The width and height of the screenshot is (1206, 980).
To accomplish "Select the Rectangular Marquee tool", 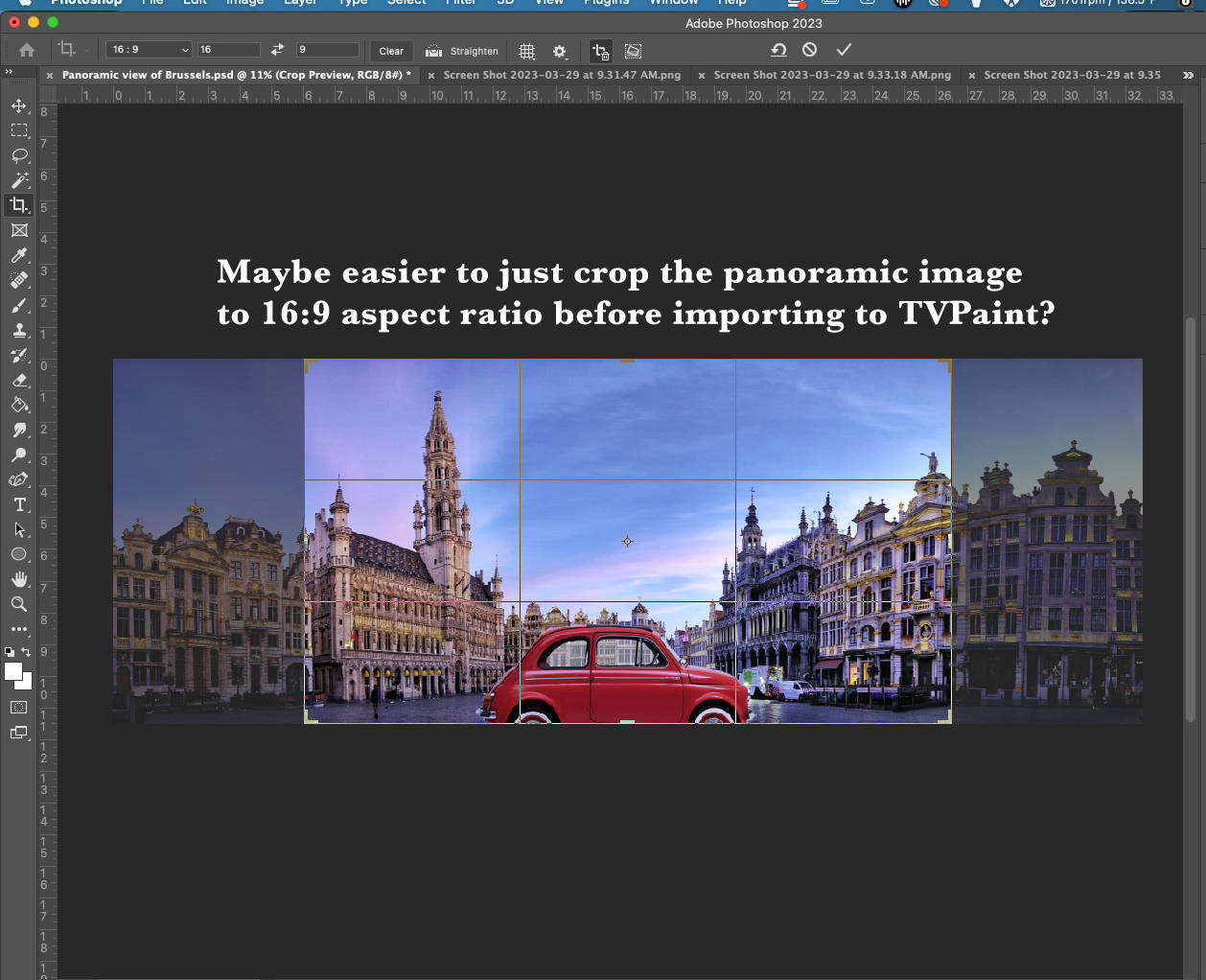I will click(x=19, y=130).
